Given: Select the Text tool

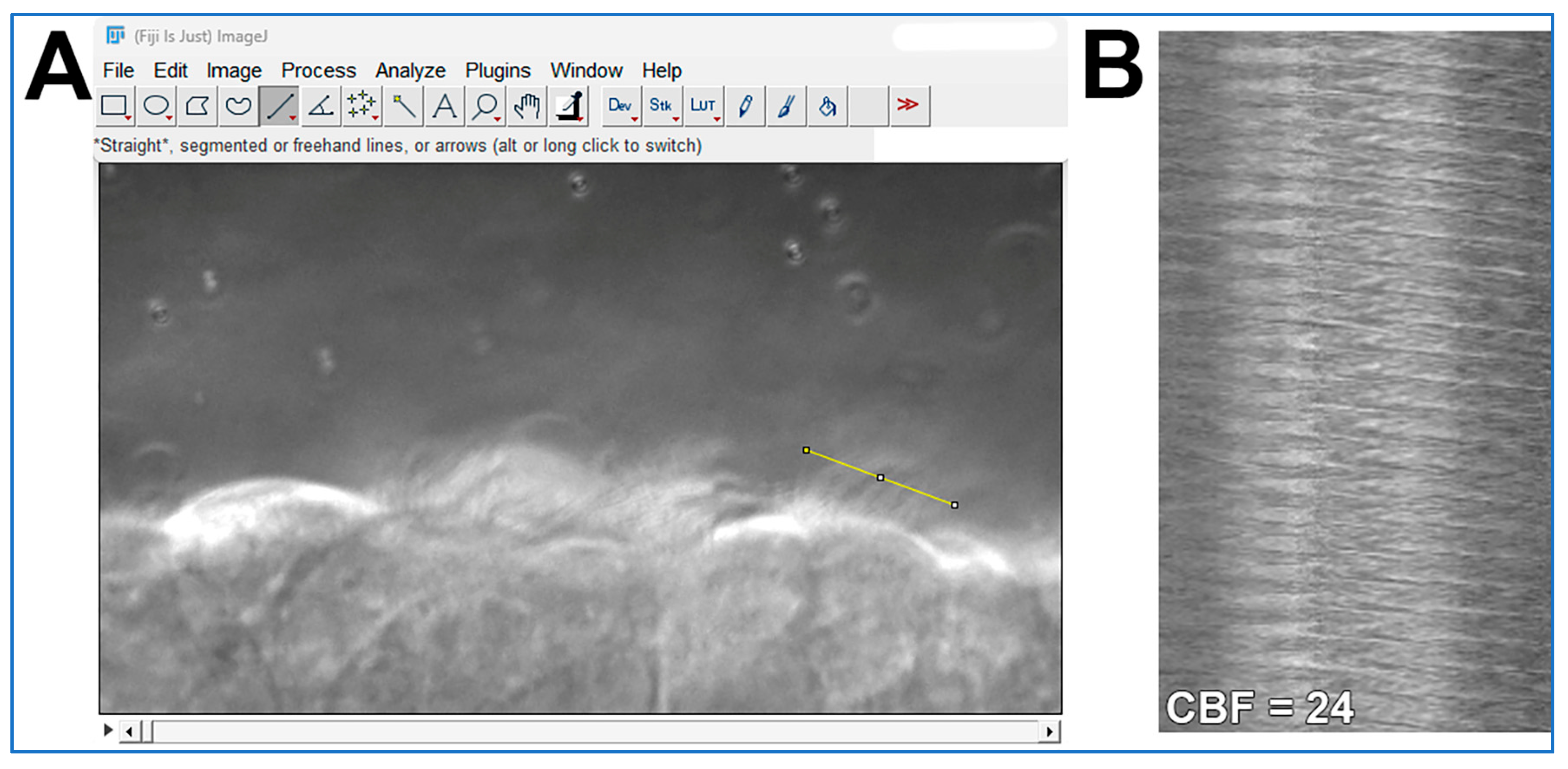Looking at the screenshot, I should pos(444,106).
